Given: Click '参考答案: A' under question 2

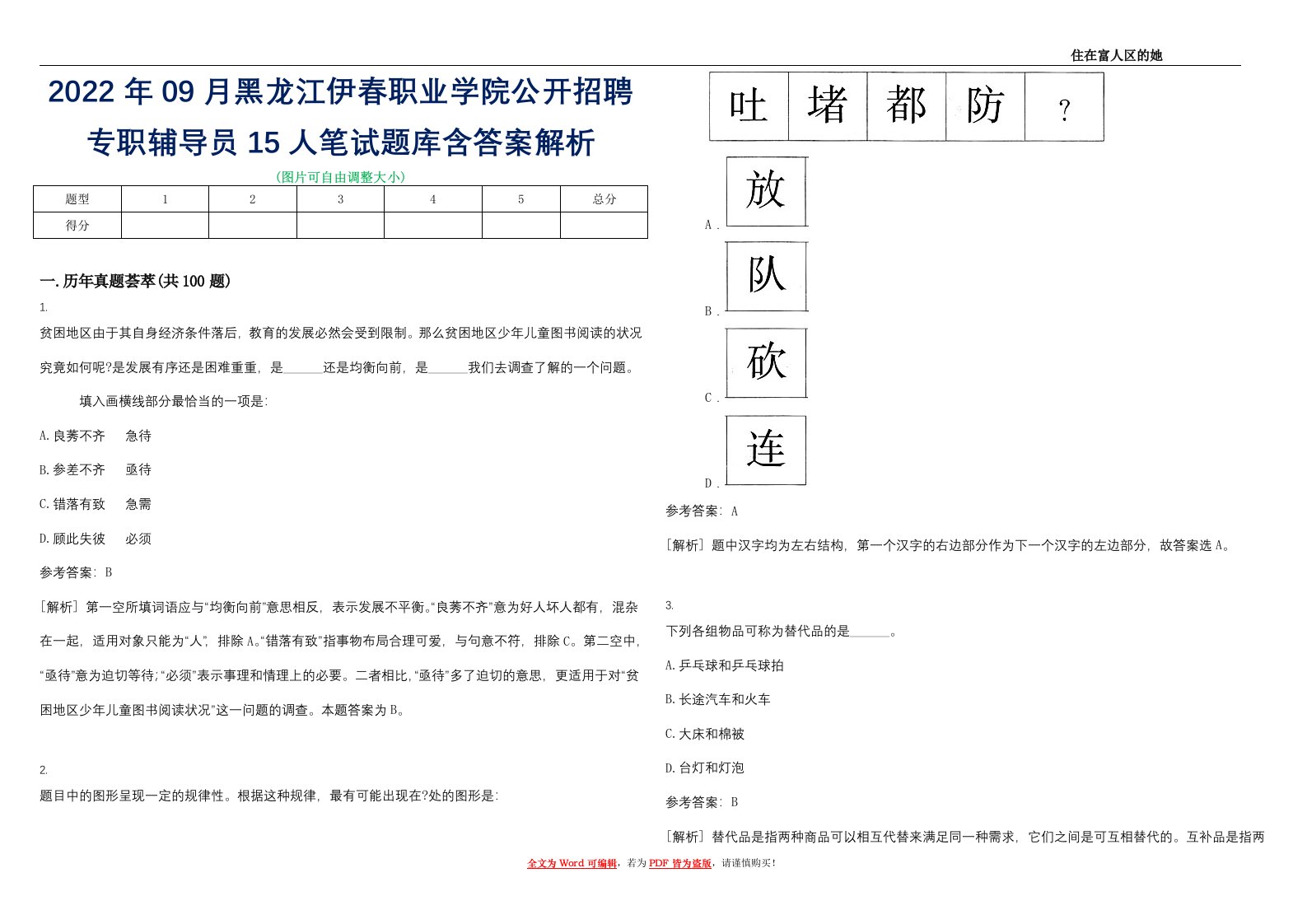Looking at the screenshot, I should click(702, 511).
